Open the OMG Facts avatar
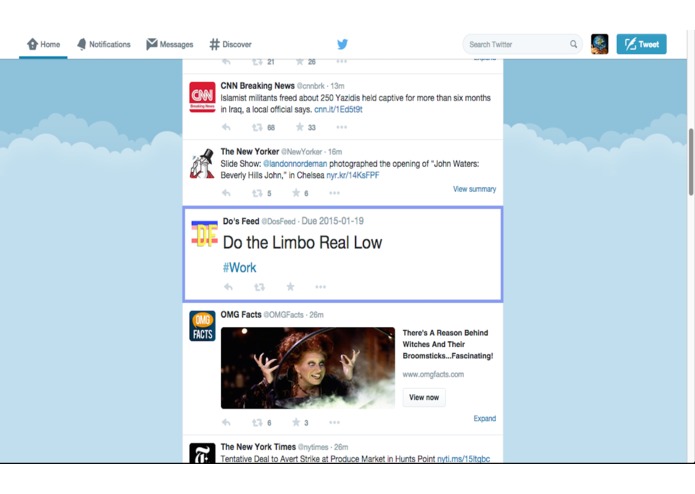Viewport: 695px width, 494px height. (x=202, y=326)
